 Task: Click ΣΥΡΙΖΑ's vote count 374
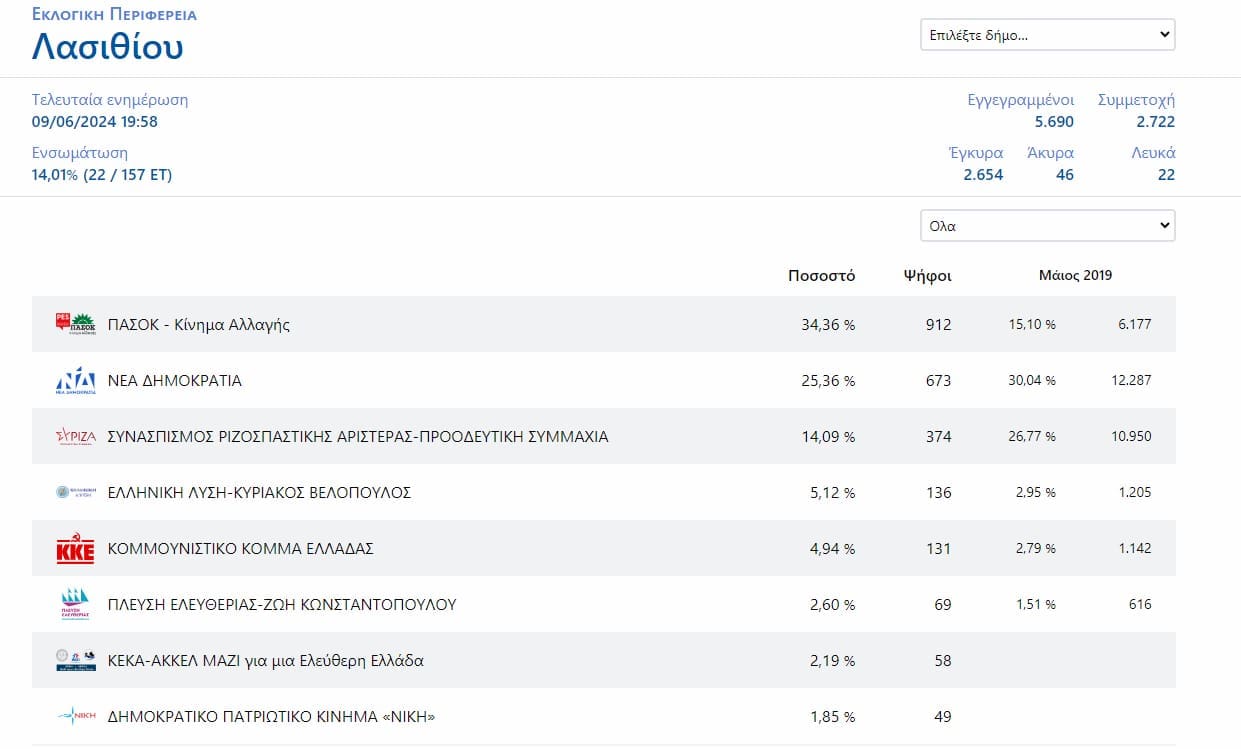(939, 437)
